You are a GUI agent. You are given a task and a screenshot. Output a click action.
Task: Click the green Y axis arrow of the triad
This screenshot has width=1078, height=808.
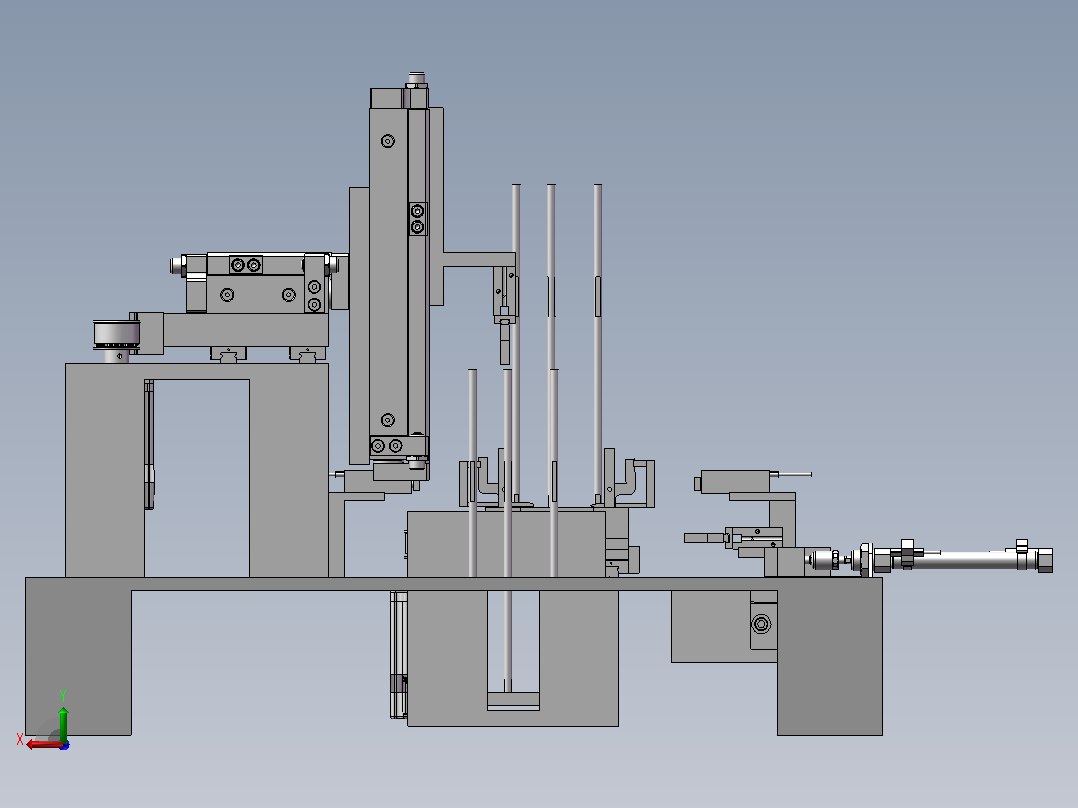(63, 724)
